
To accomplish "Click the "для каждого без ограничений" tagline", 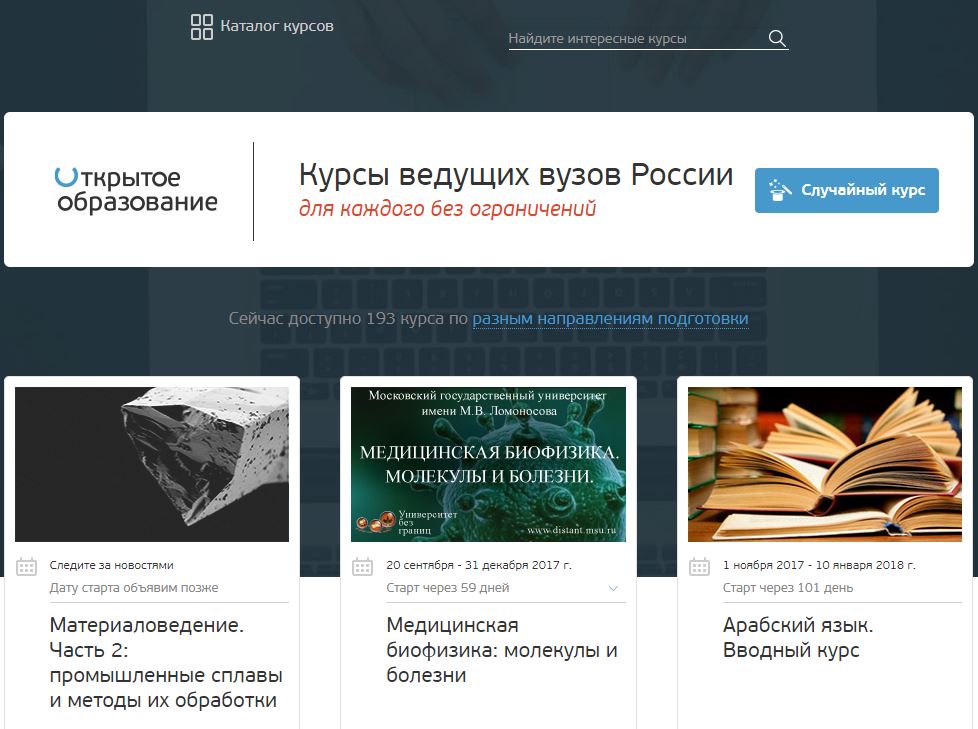I will click(447, 208).
